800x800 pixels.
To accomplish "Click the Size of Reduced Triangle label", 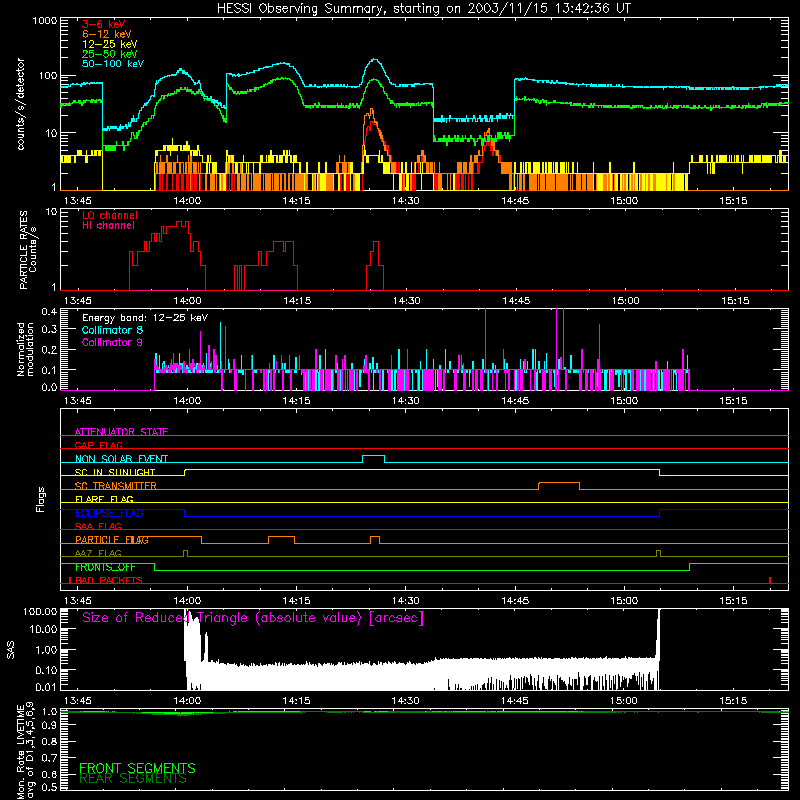I will click(x=253, y=618).
